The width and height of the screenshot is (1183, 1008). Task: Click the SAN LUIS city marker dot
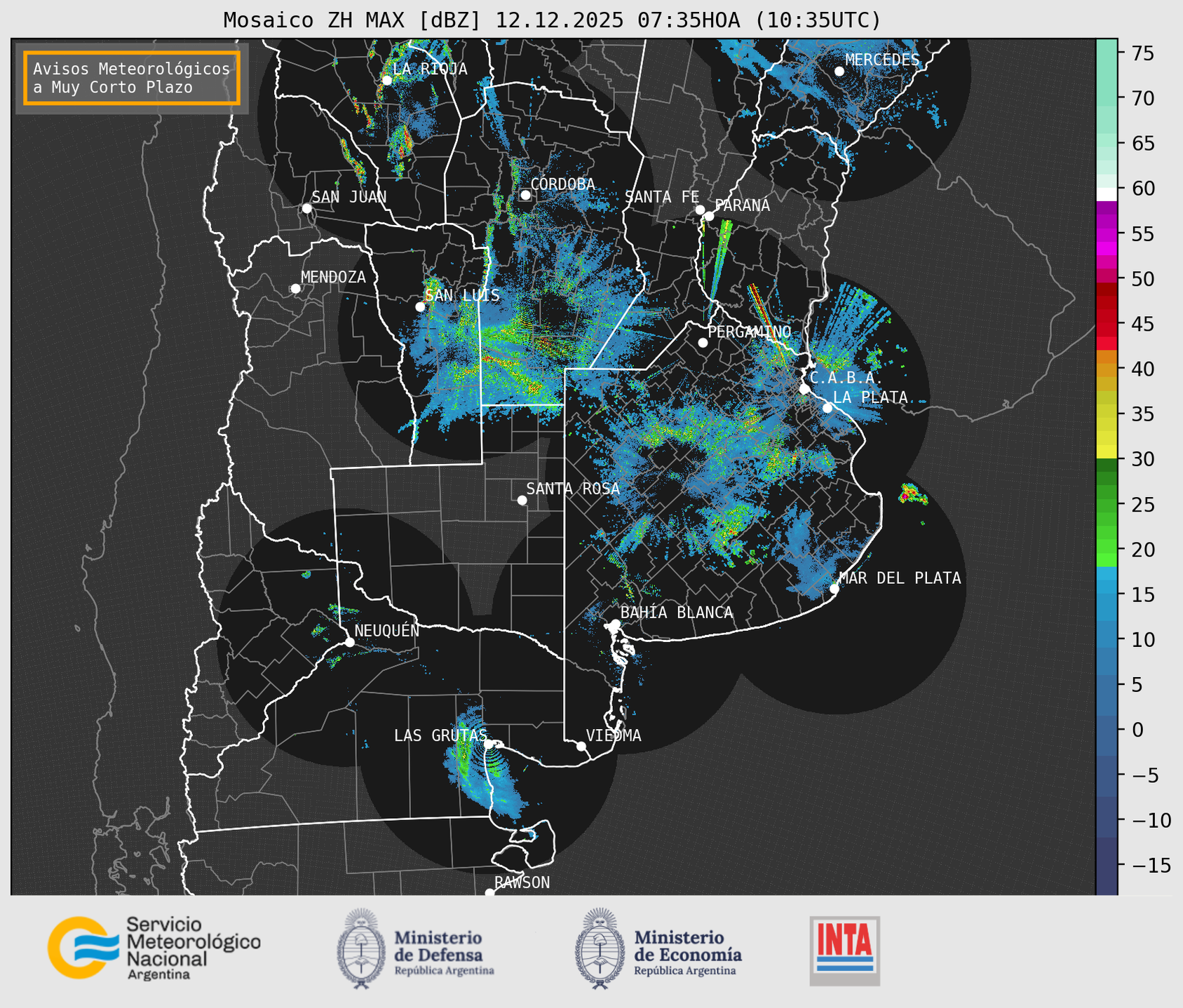(x=420, y=306)
